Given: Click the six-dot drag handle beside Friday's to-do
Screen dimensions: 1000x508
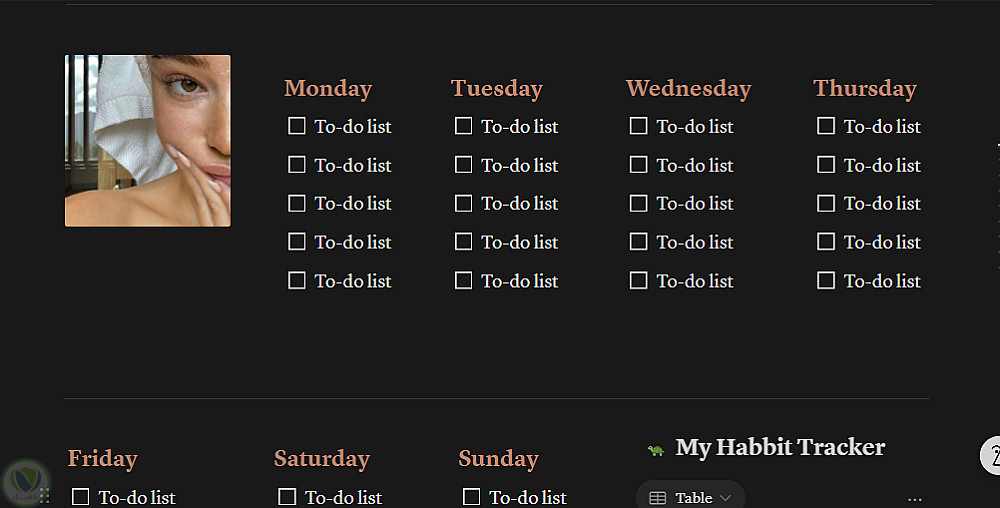Looking at the screenshot, I should (x=45, y=495).
